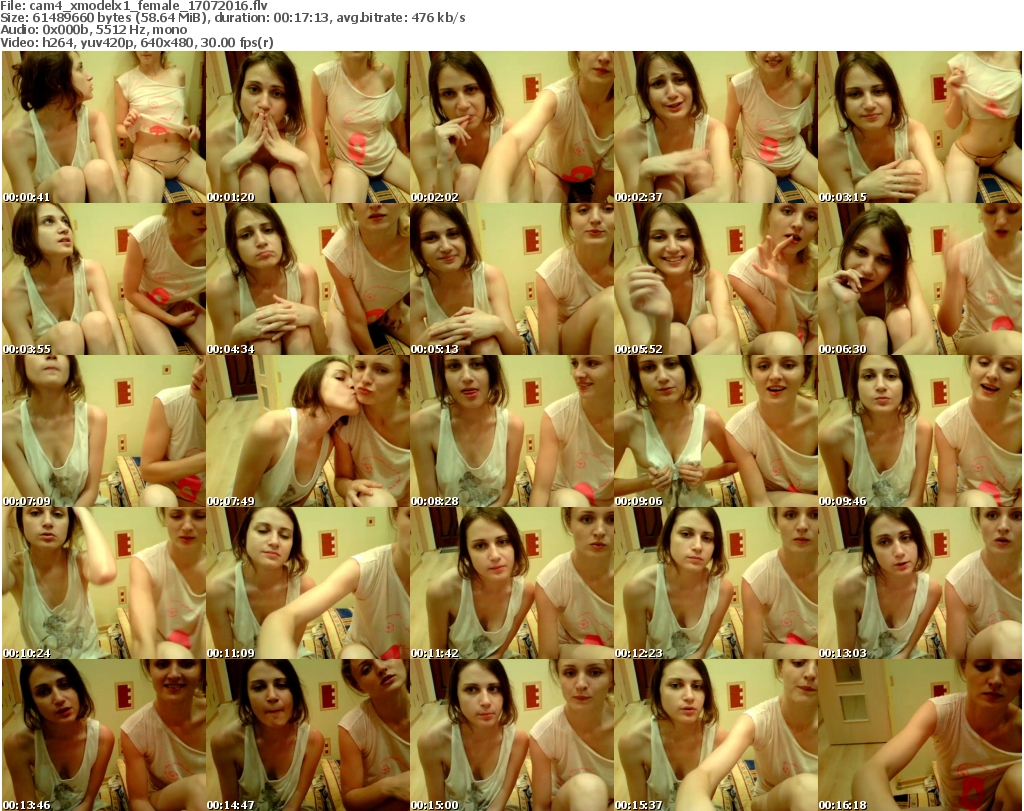Viewport: 1024px width, 811px height.
Task: Click the file name cam4_xmodelx1_female_17072016.flv
Action: click(148, 6)
